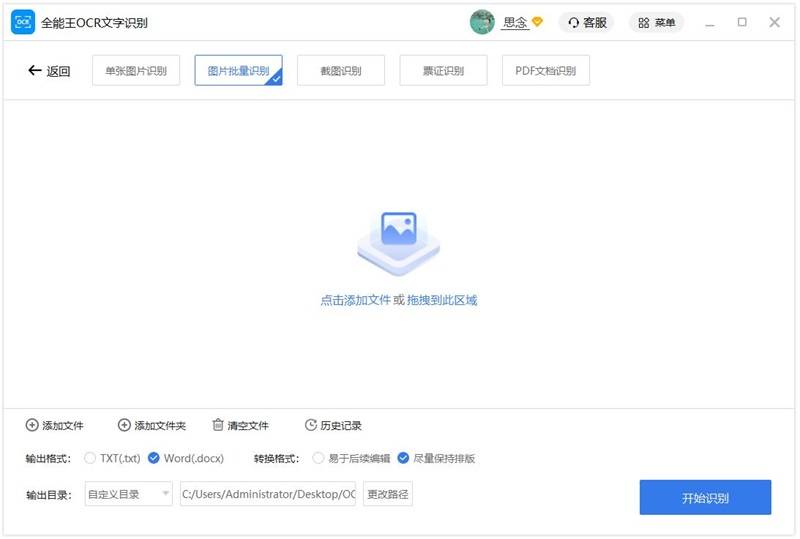
Task: Select 尽量保持排版 conversion option
Action: coord(403,458)
